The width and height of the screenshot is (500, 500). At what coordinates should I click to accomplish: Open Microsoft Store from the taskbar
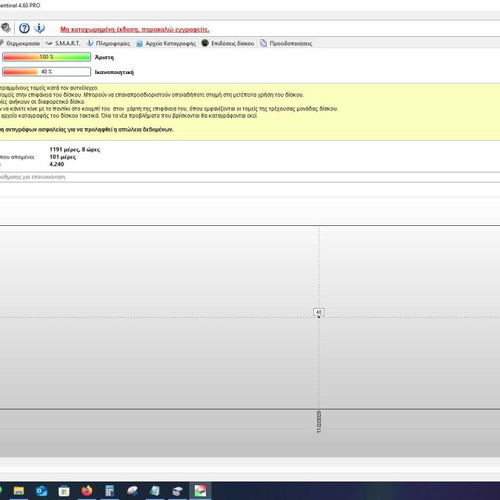(64, 491)
